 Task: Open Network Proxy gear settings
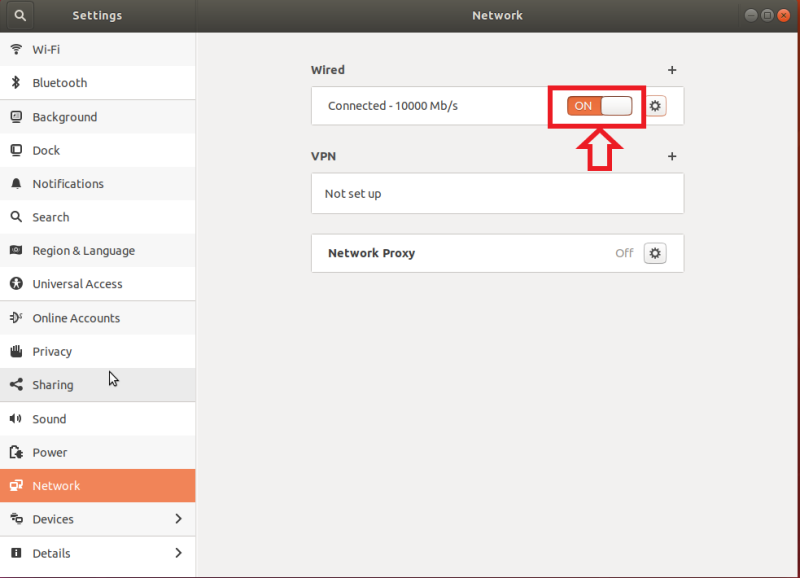point(655,254)
